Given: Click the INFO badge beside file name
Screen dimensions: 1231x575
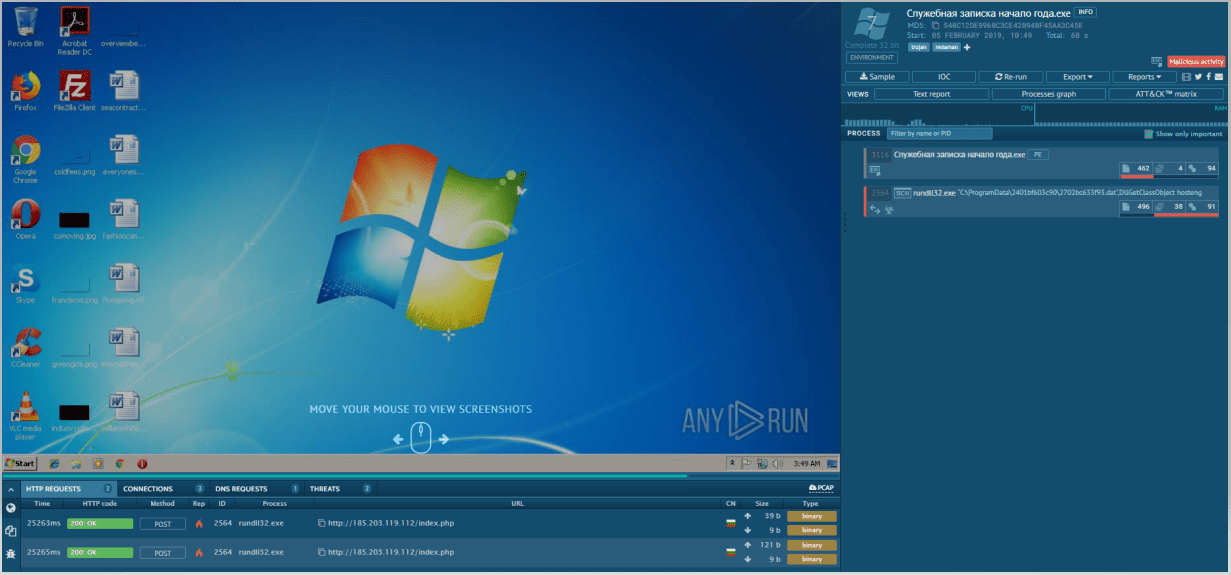Looking at the screenshot, I should [1085, 12].
